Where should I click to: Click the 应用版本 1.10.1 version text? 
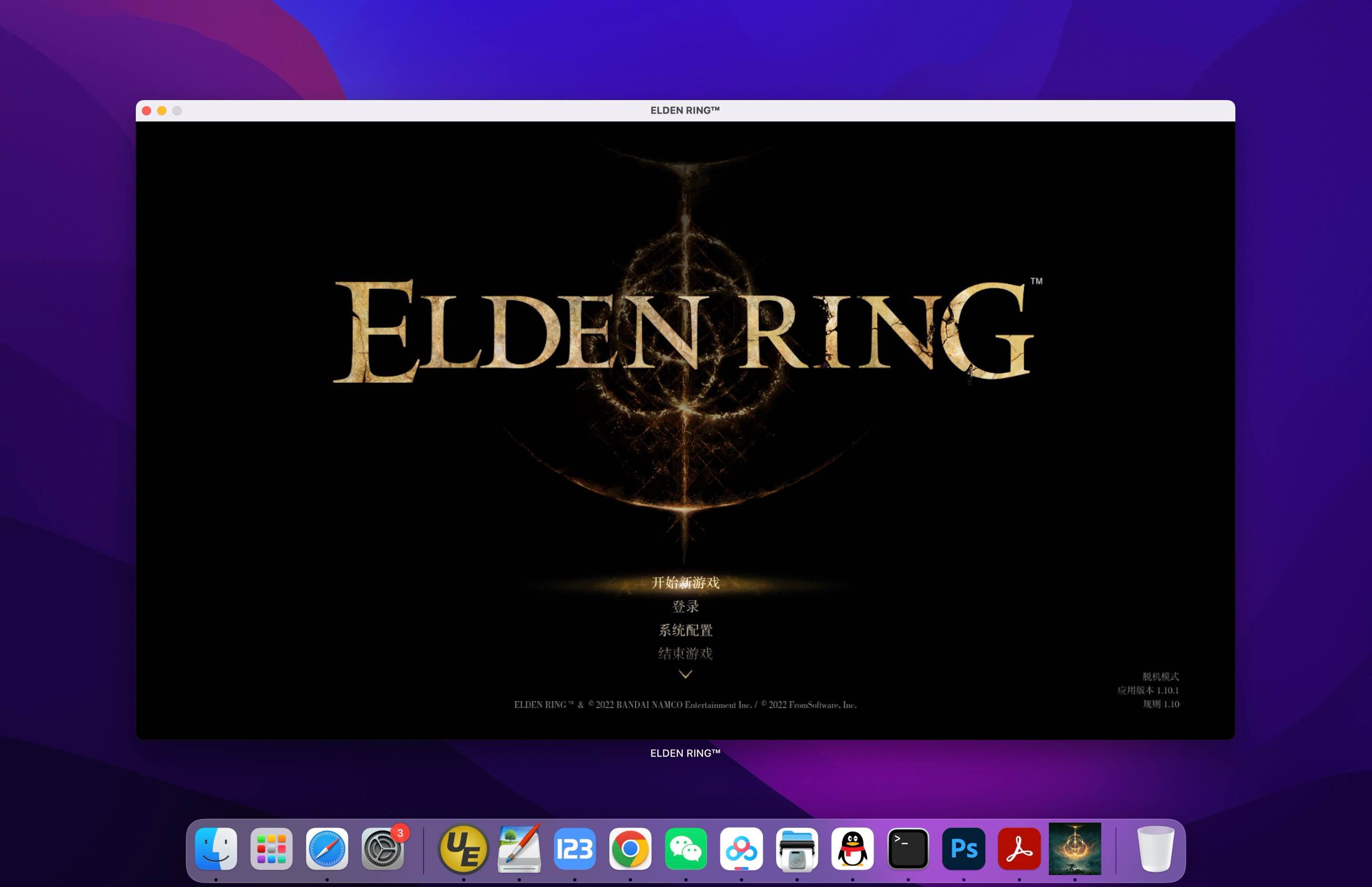point(1148,690)
